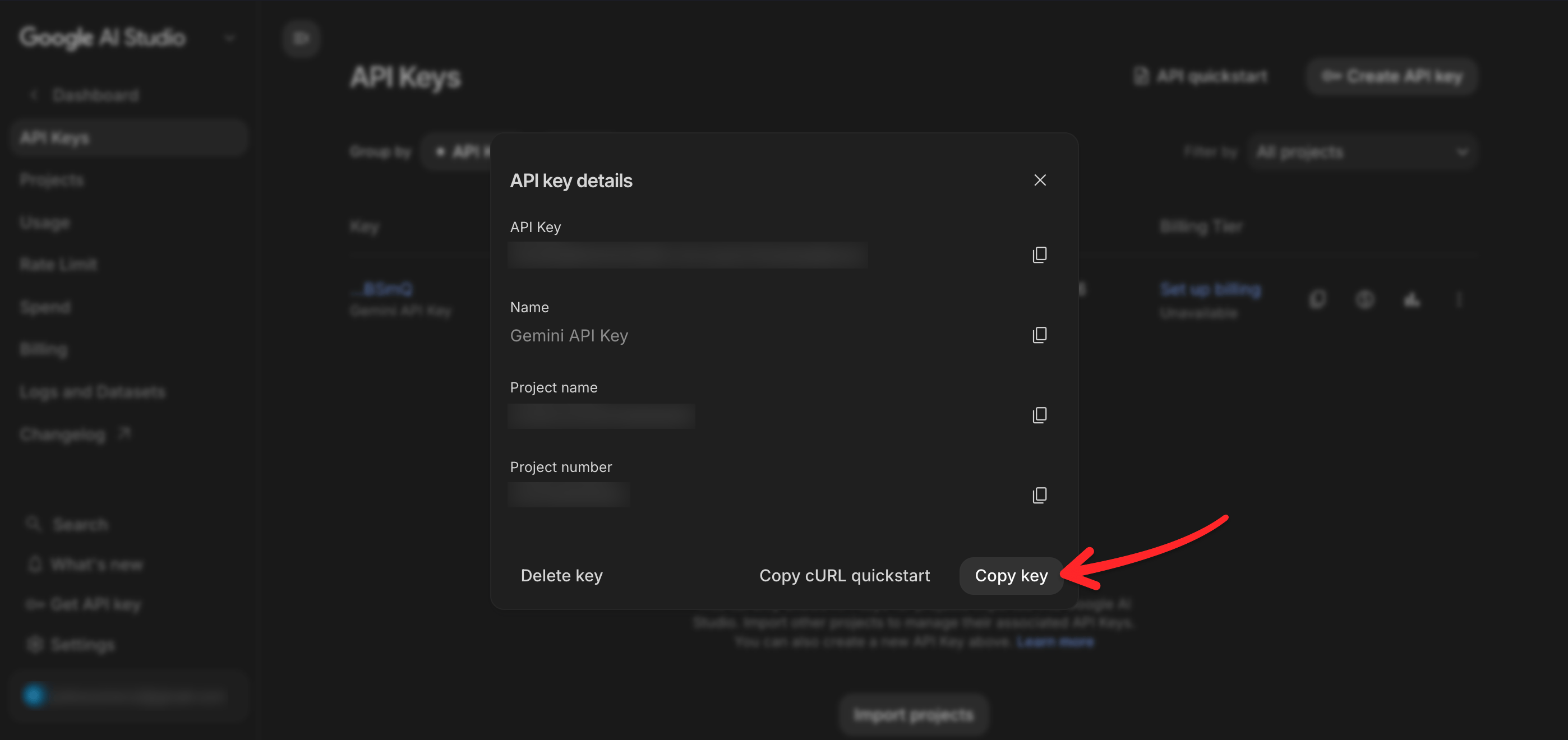Click the Import projects button
The image size is (1568, 740).
click(x=914, y=715)
